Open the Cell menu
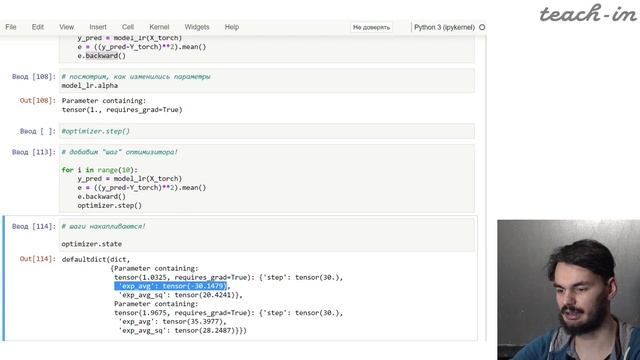Image resolution: width=640 pixels, height=360 pixels. (128, 27)
